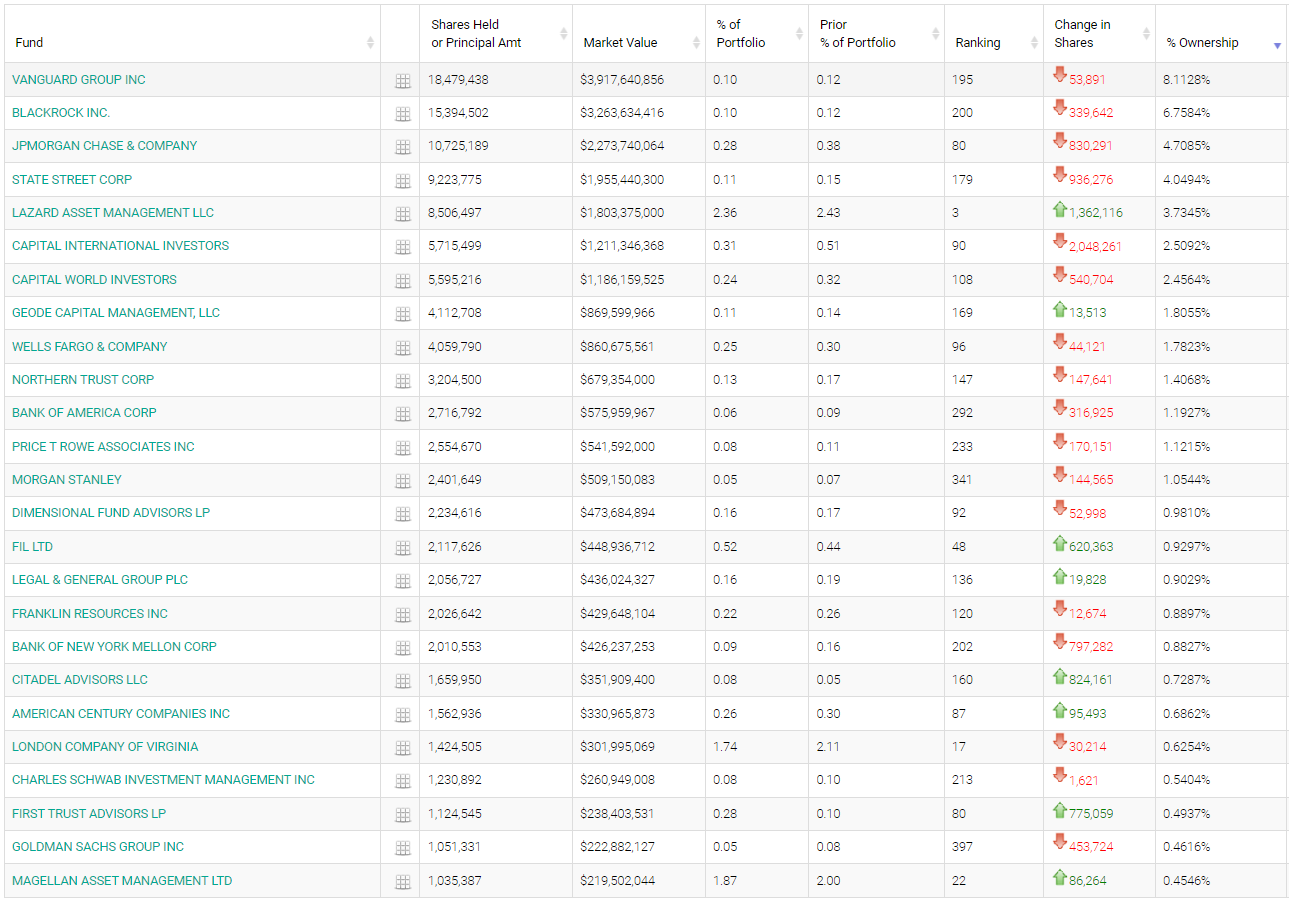Sort by Market Value column

coord(639,34)
